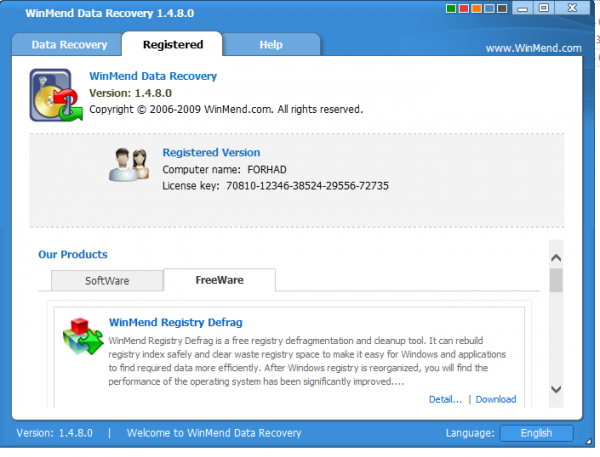Click the Our Products heading
Viewport: 600px width, 457px height.
(x=73, y=255)
